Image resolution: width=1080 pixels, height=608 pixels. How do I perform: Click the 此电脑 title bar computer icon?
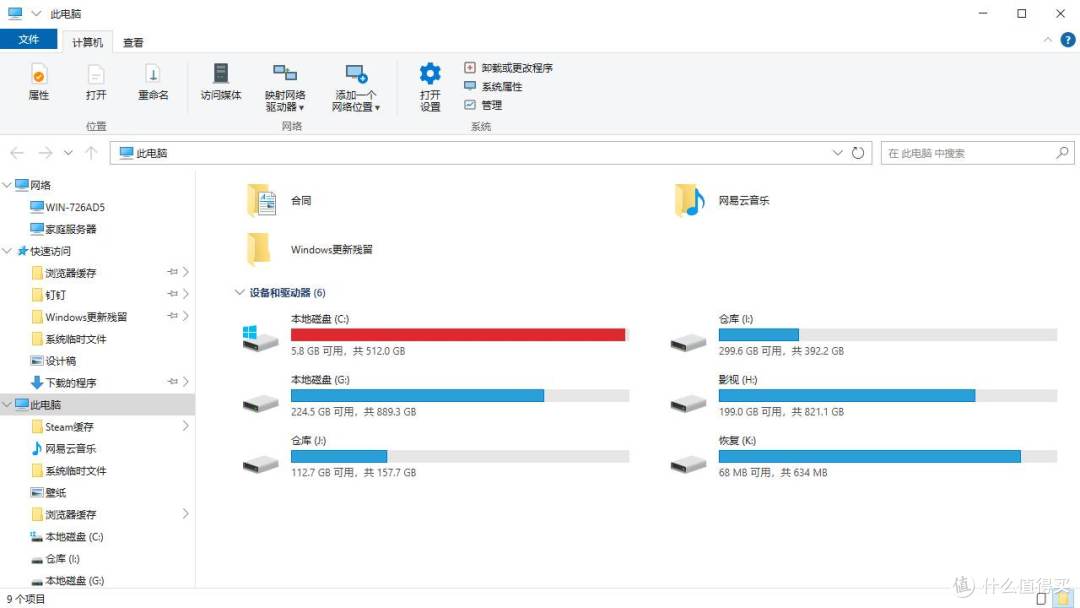[x=14, y=13]
